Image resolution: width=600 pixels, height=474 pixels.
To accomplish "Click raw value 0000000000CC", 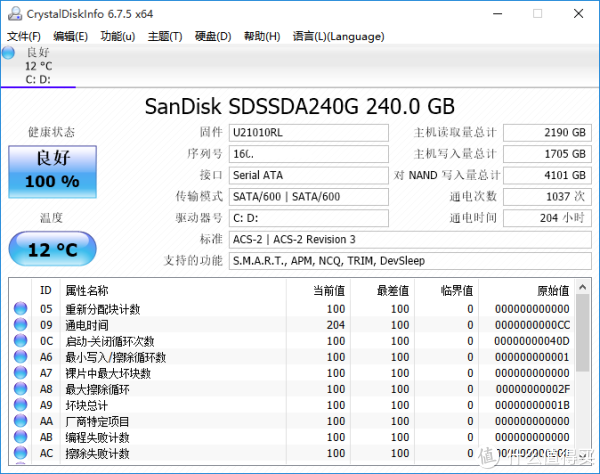I will coord(532,325).
